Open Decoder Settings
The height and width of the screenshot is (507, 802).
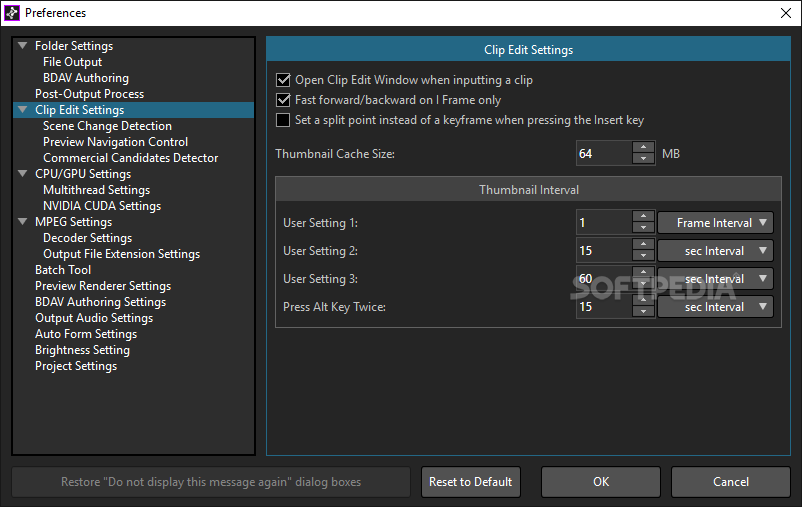point(87,238)
